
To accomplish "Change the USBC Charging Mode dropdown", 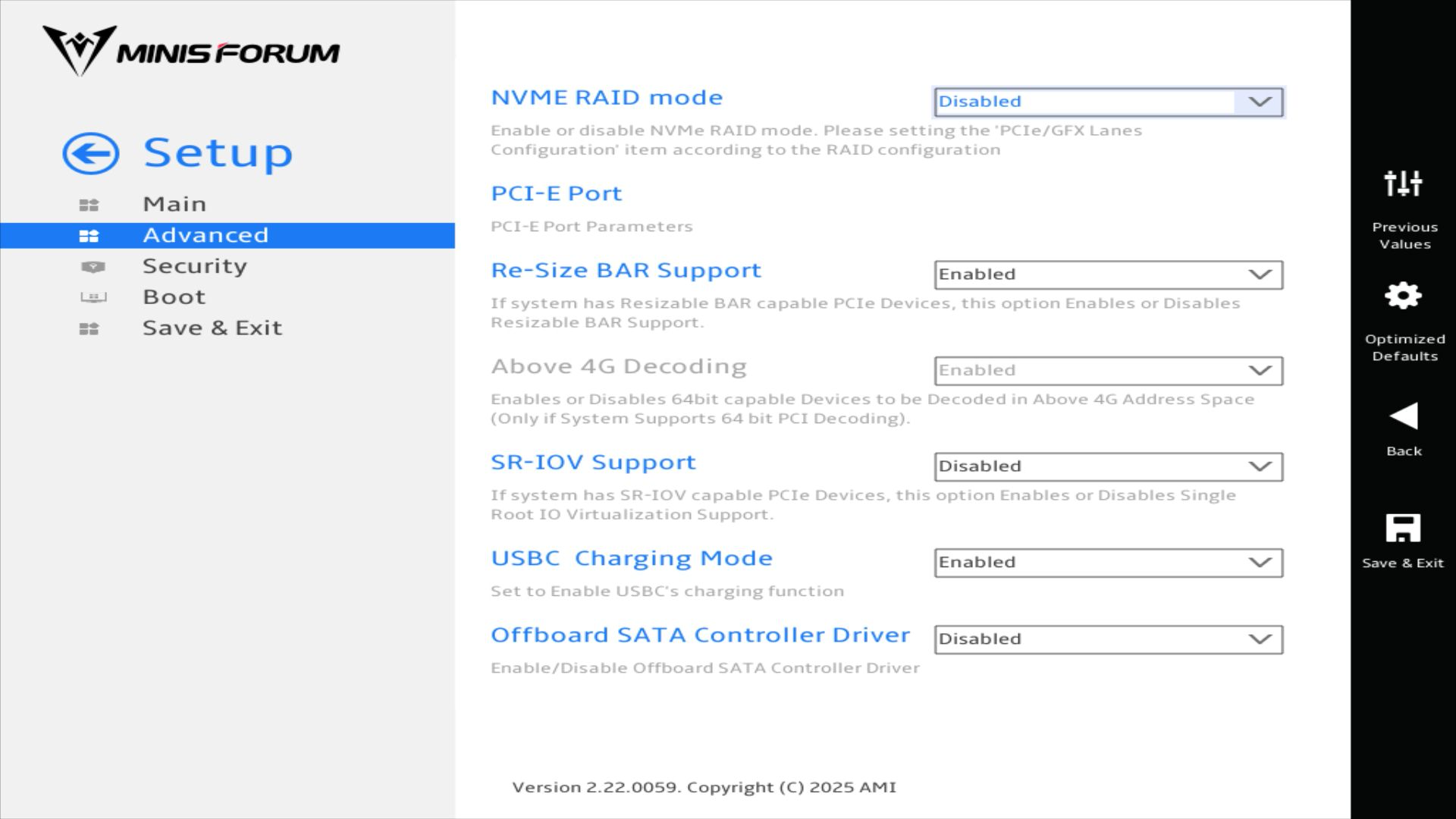I will [1108, 563].
